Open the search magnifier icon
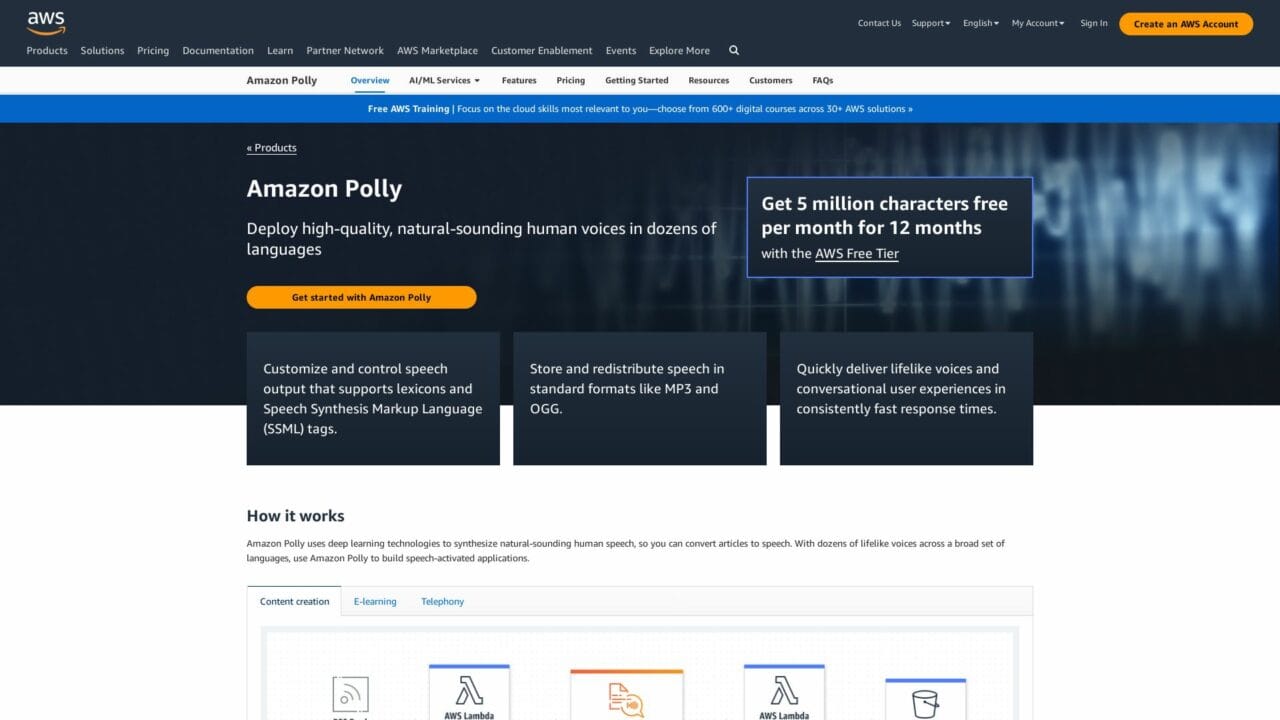This screenshot has width=1280, height=720. tap(733, 50)
